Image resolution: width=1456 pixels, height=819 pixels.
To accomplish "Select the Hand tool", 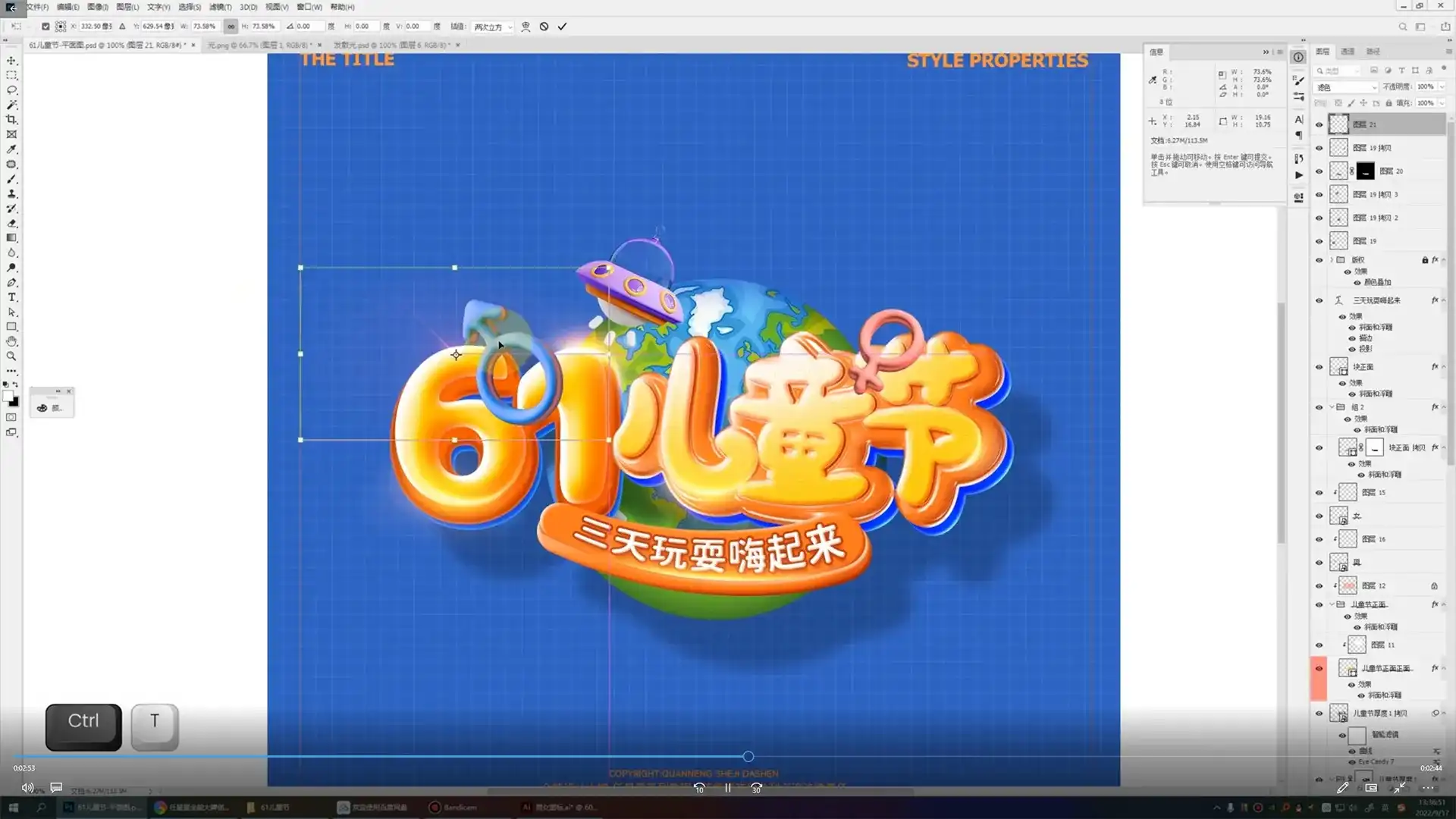I will tap(12, 341).
